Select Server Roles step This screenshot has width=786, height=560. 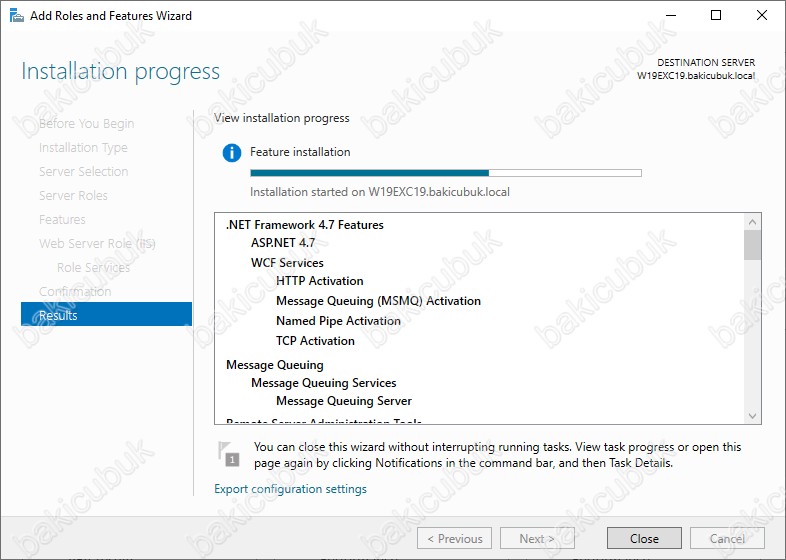73,196
